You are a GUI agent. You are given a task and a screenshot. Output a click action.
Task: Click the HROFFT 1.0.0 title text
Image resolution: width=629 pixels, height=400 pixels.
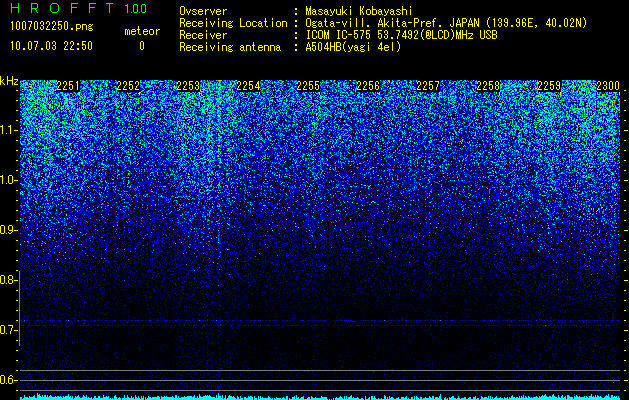click(x=79, y=8)
